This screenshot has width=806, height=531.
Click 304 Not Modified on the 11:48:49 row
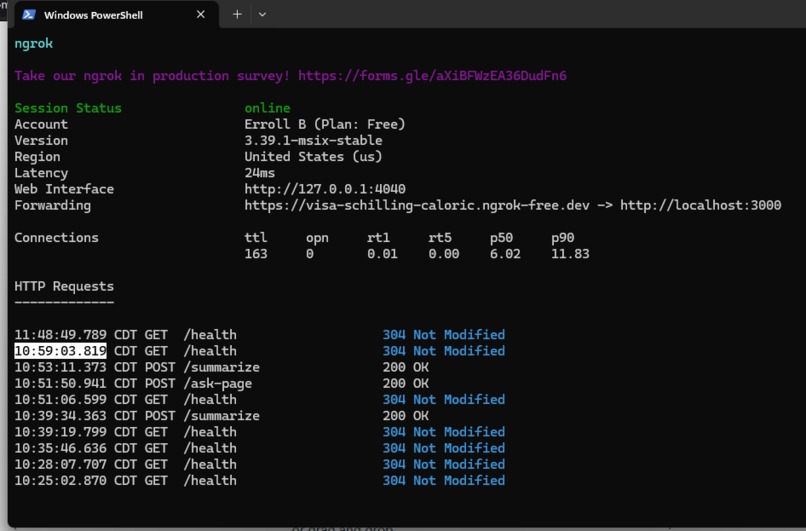(444, 335)
